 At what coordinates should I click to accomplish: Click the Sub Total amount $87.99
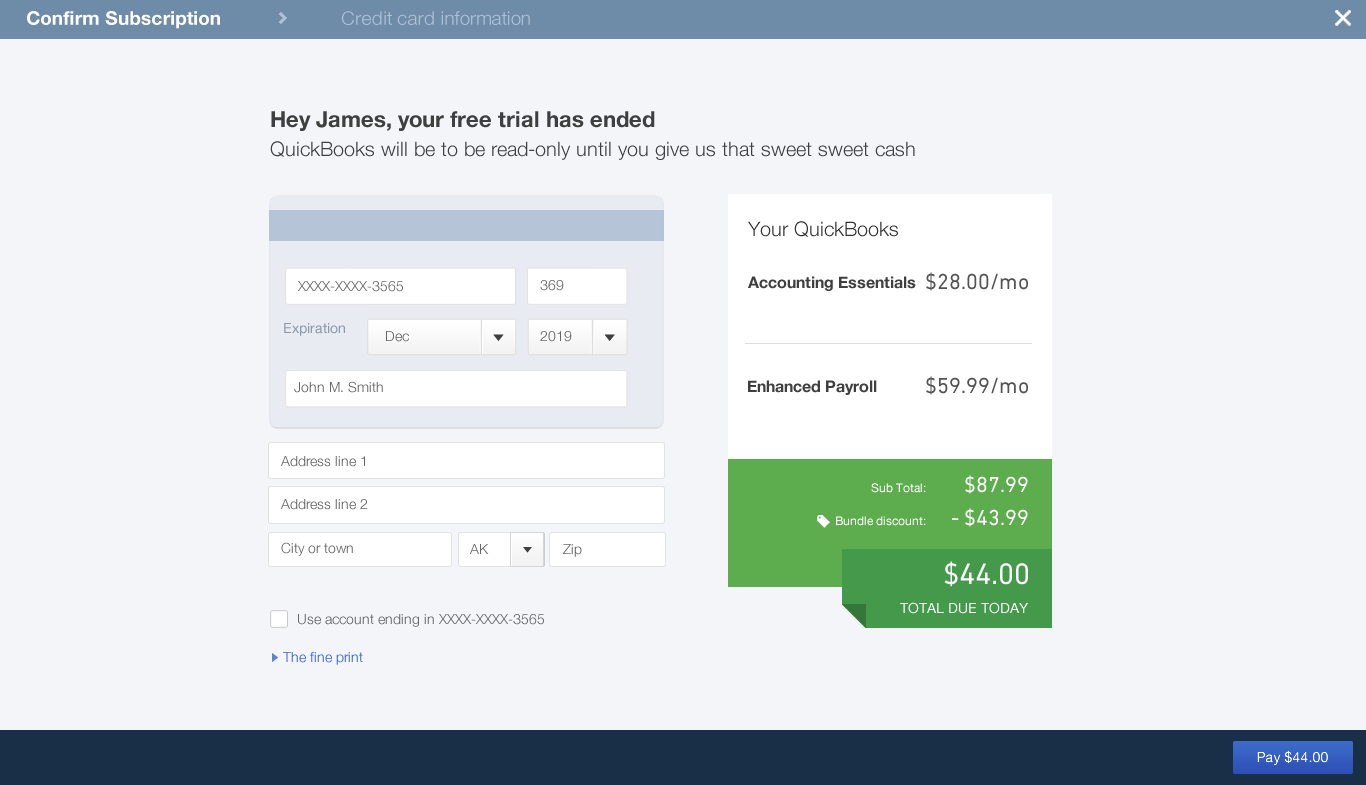[x=996, y=485]
